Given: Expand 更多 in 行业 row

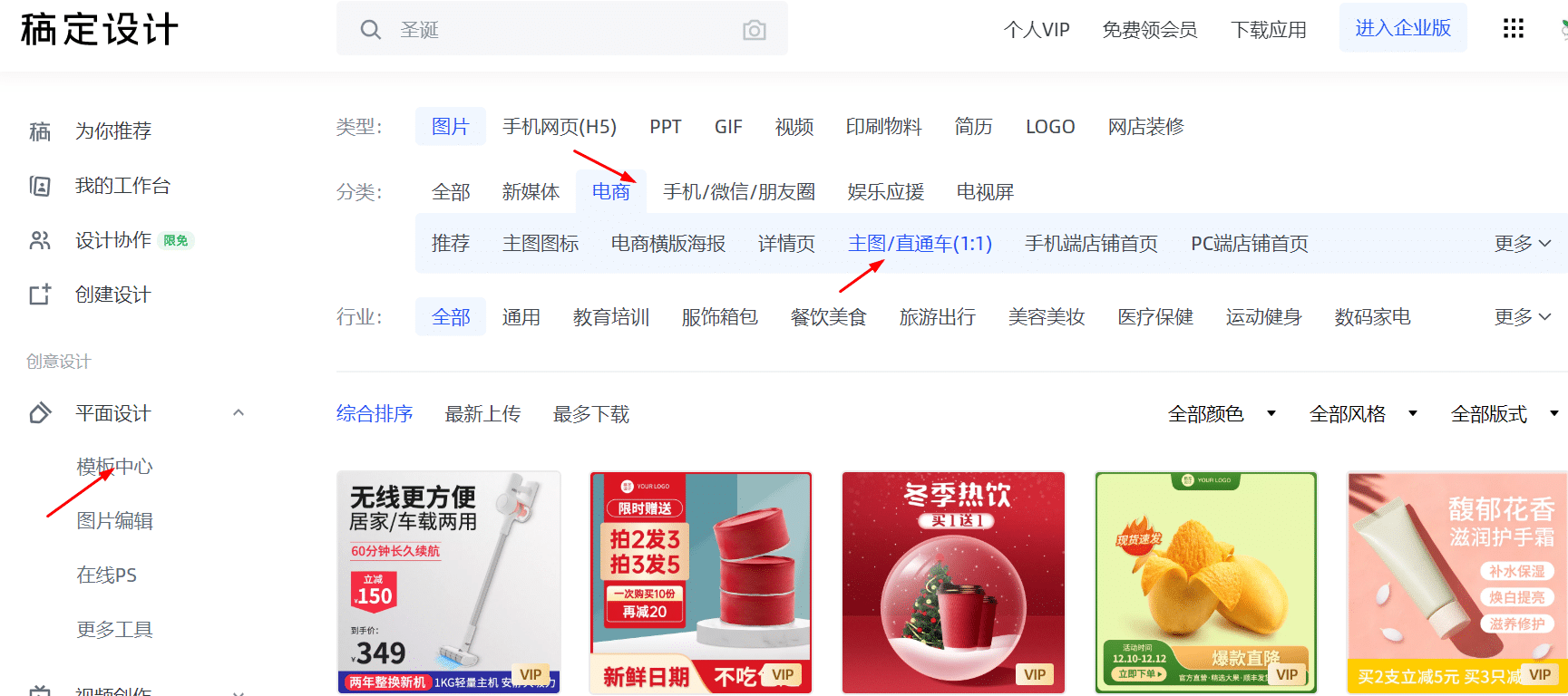Looking at the screenshot, I should pos(1523,317).
